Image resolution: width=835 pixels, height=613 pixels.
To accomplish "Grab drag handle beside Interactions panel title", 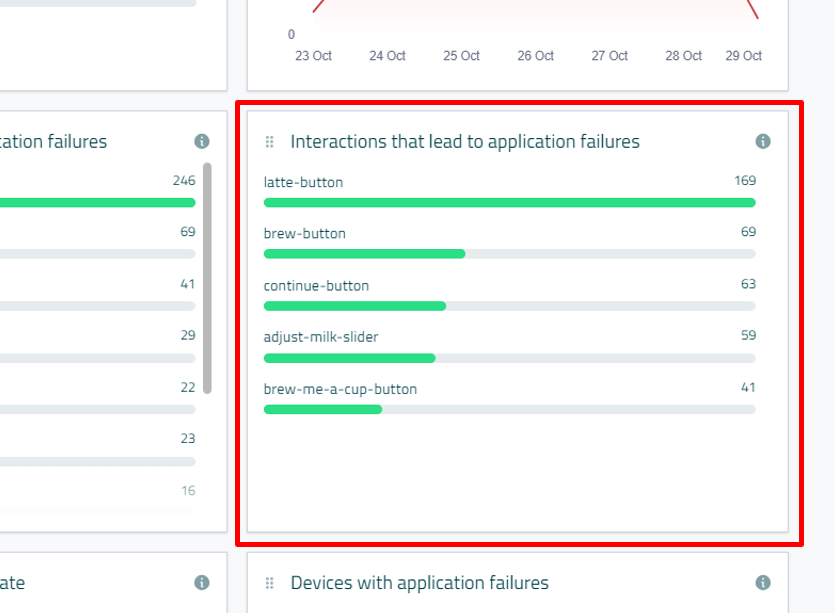I will (269, 142).
